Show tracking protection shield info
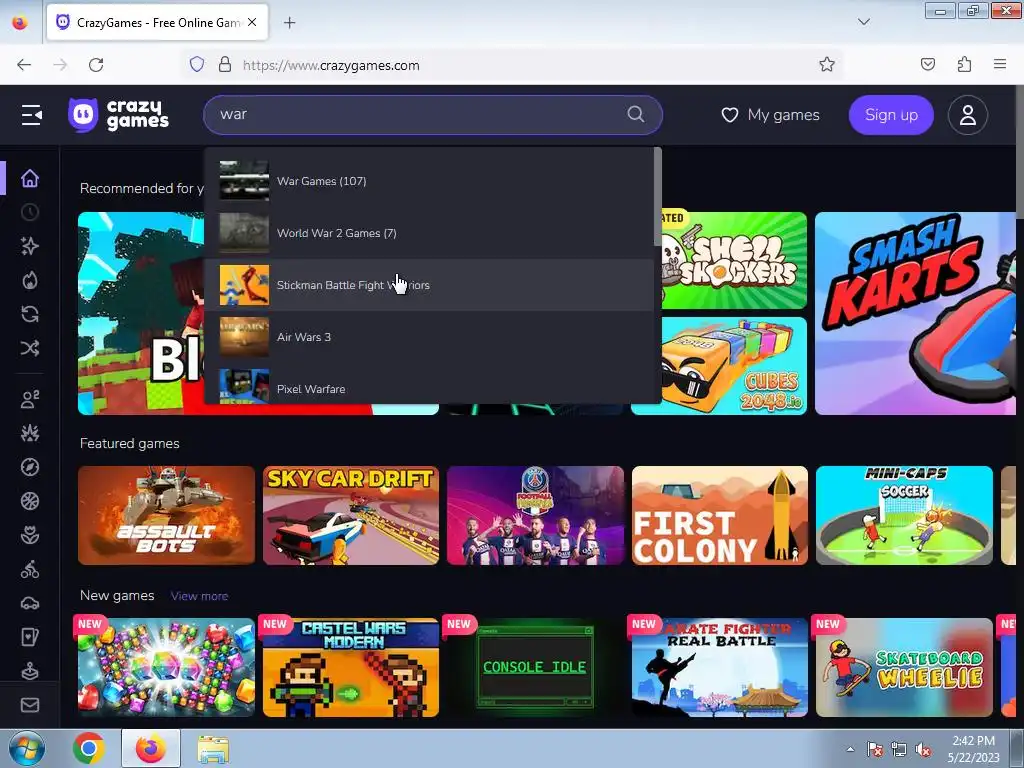 [197, 65]
